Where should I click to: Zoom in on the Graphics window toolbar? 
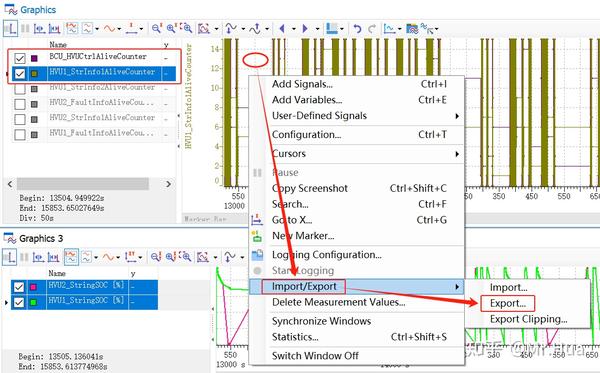pyautogui.click(x=172, y=28)
